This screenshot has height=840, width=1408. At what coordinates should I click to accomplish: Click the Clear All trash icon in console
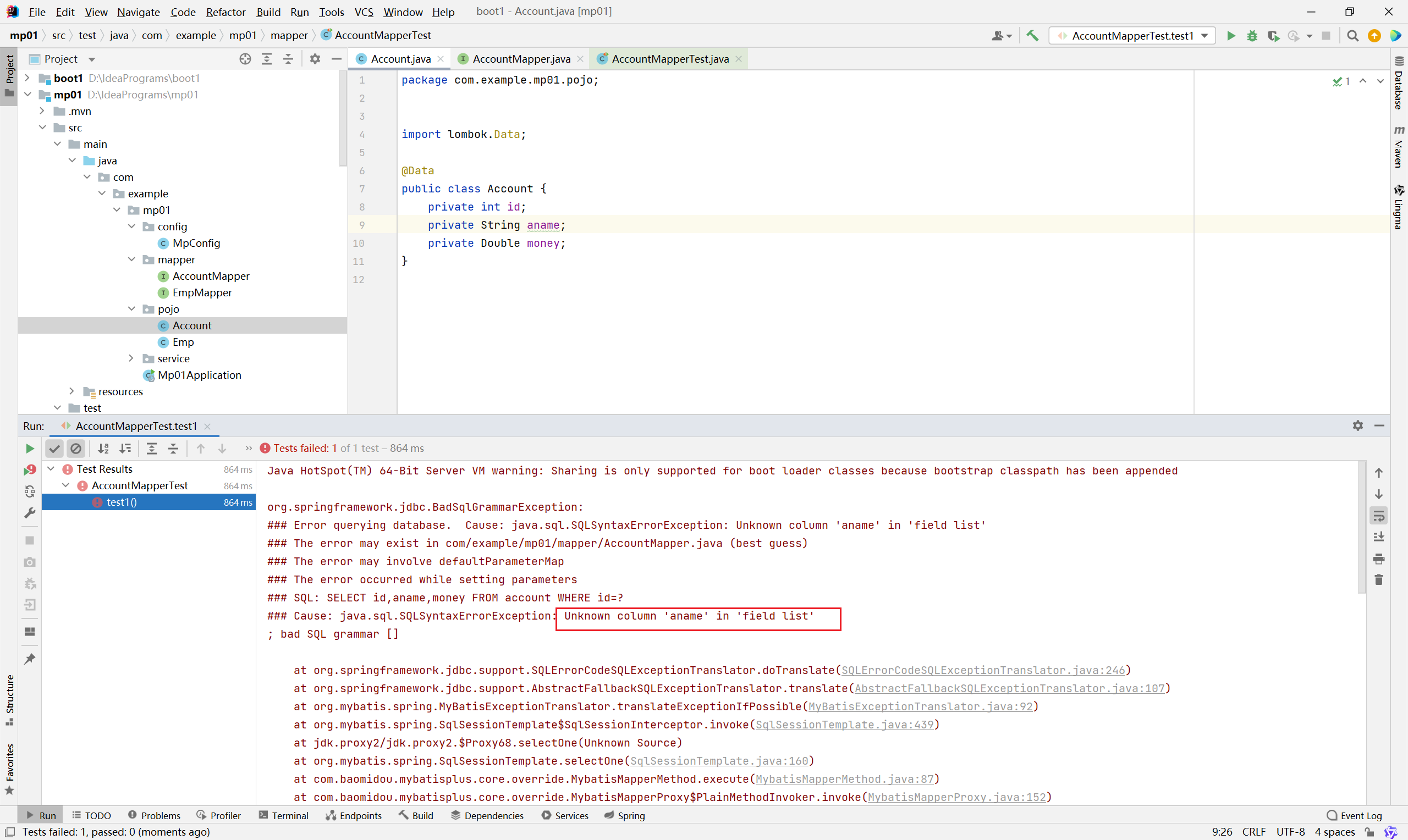(x=1378, y=579)
